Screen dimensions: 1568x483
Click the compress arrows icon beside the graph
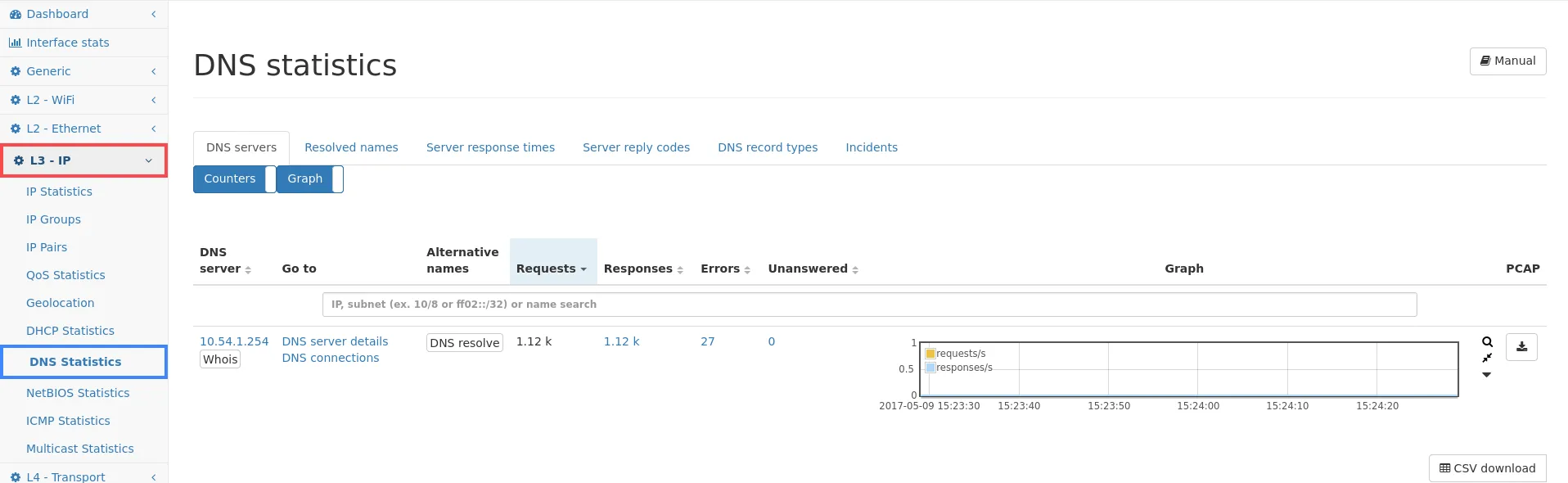coord(1487,359)
